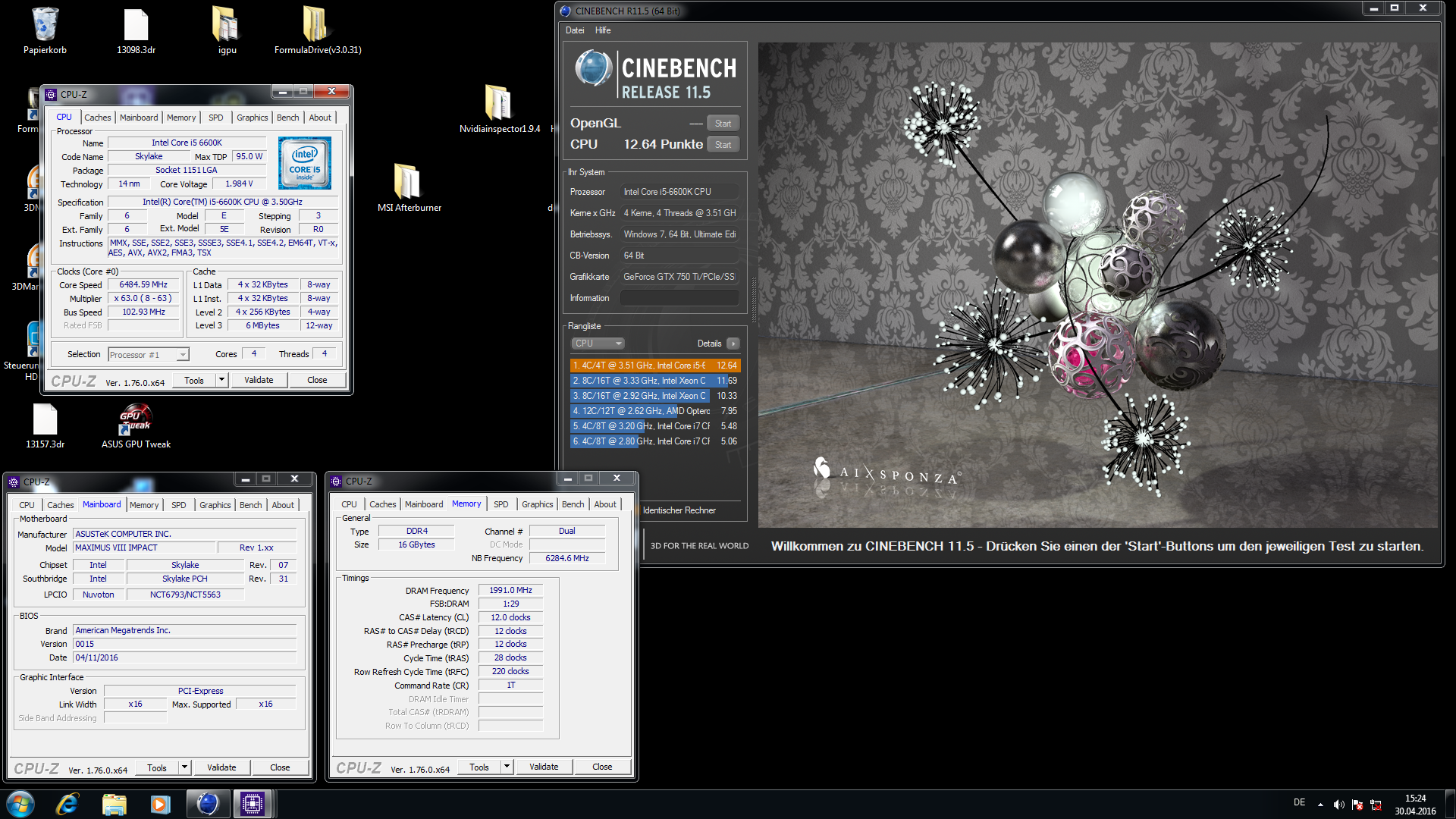Expand the Tools arrow in the Memory window
This screenshot has height=819, width=1456.
(x=507, y=767)
